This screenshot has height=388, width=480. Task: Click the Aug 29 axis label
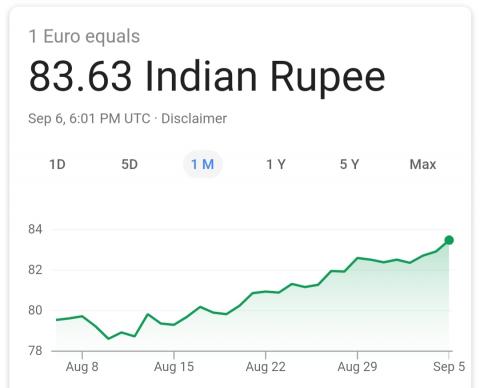coord(357,367)
